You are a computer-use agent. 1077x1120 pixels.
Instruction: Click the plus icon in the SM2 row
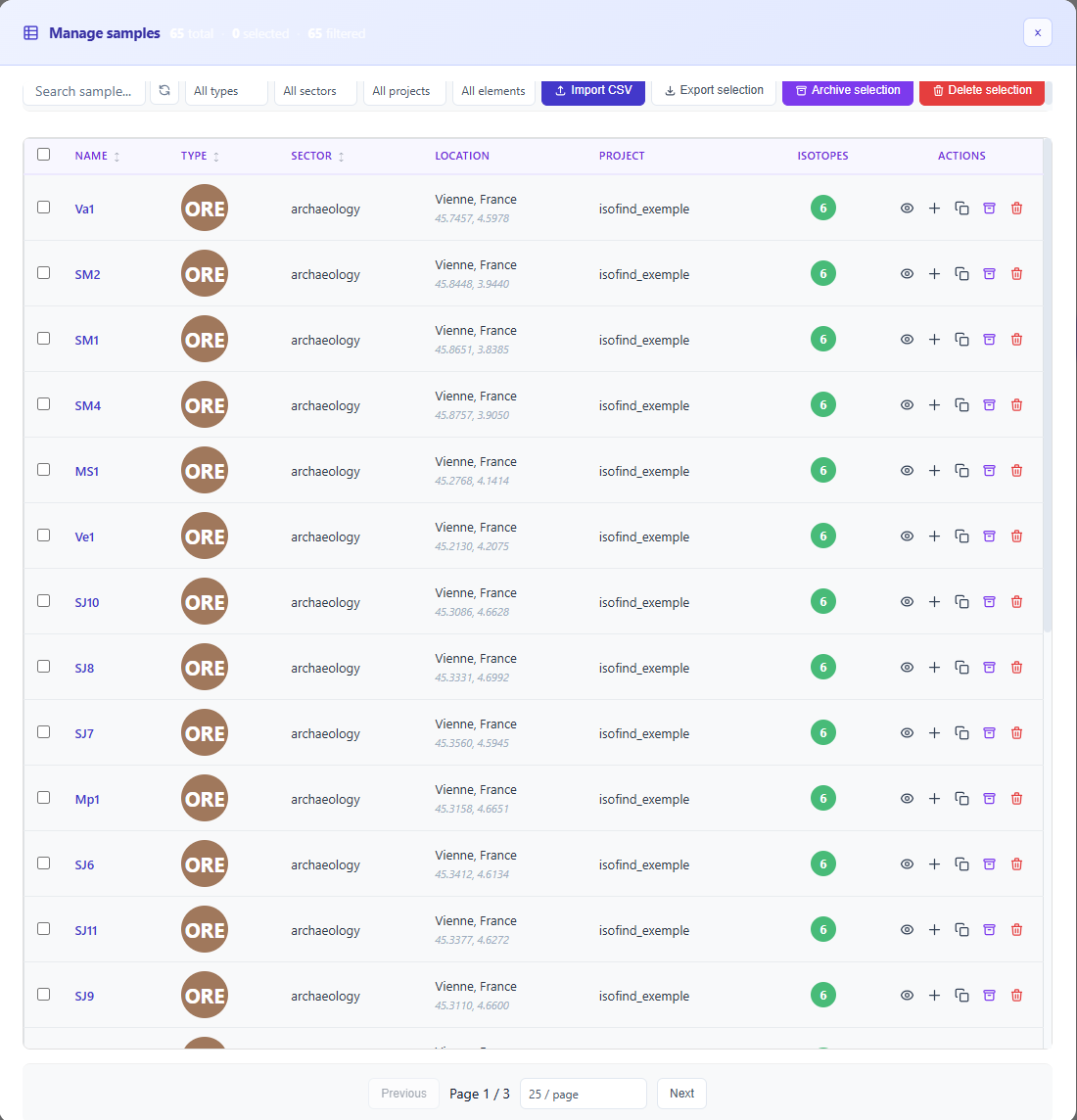tap(934, 274)
